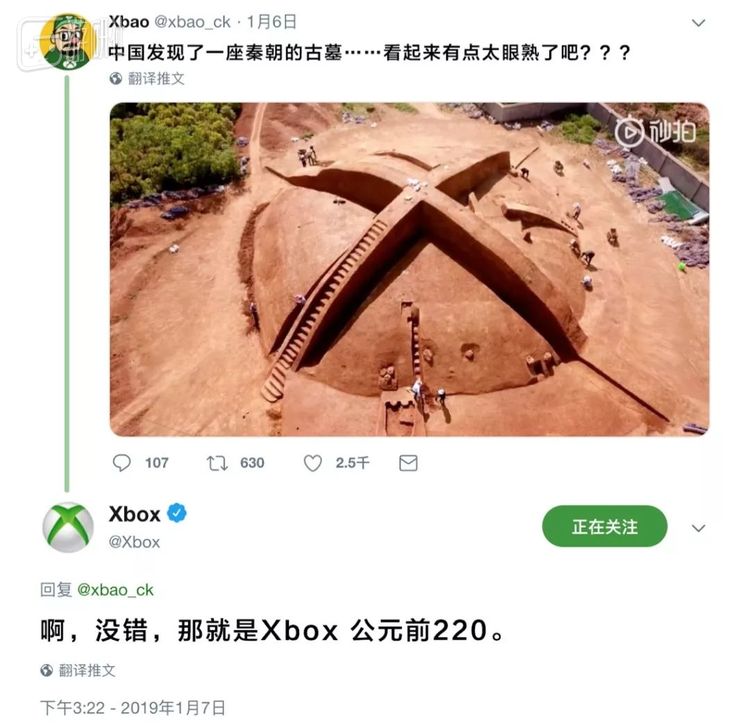Expand the chevron menu on Xbao's tweet
This screenshot has width=750, height=728.
click(x=699, y=23)
